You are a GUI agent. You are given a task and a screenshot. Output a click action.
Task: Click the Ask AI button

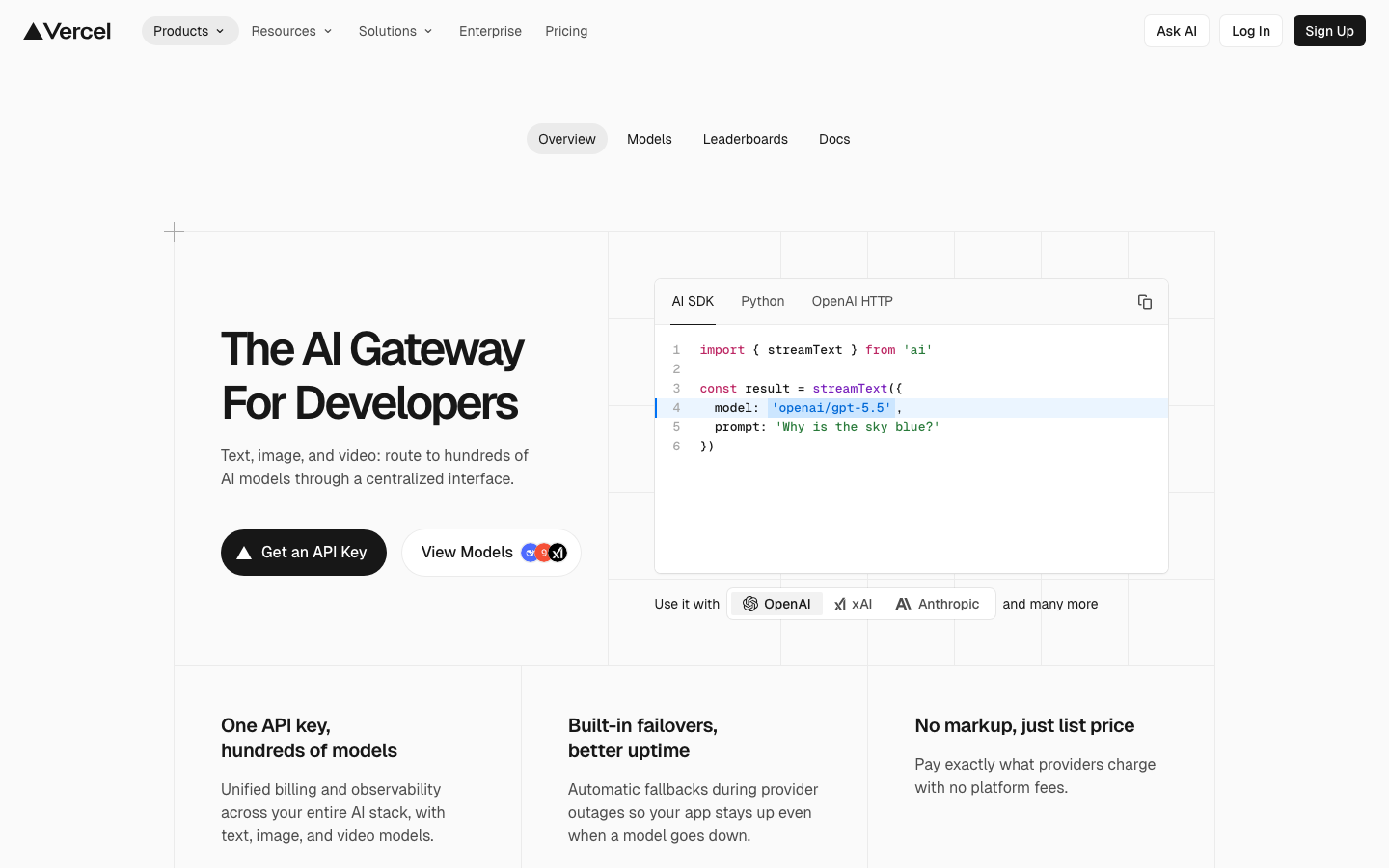pyautogui.click(x=1177, y=31)
